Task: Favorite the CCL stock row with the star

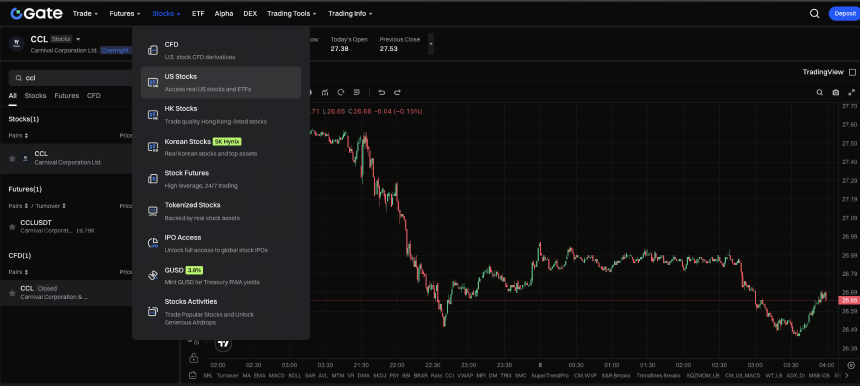Action: coord(12,158)
